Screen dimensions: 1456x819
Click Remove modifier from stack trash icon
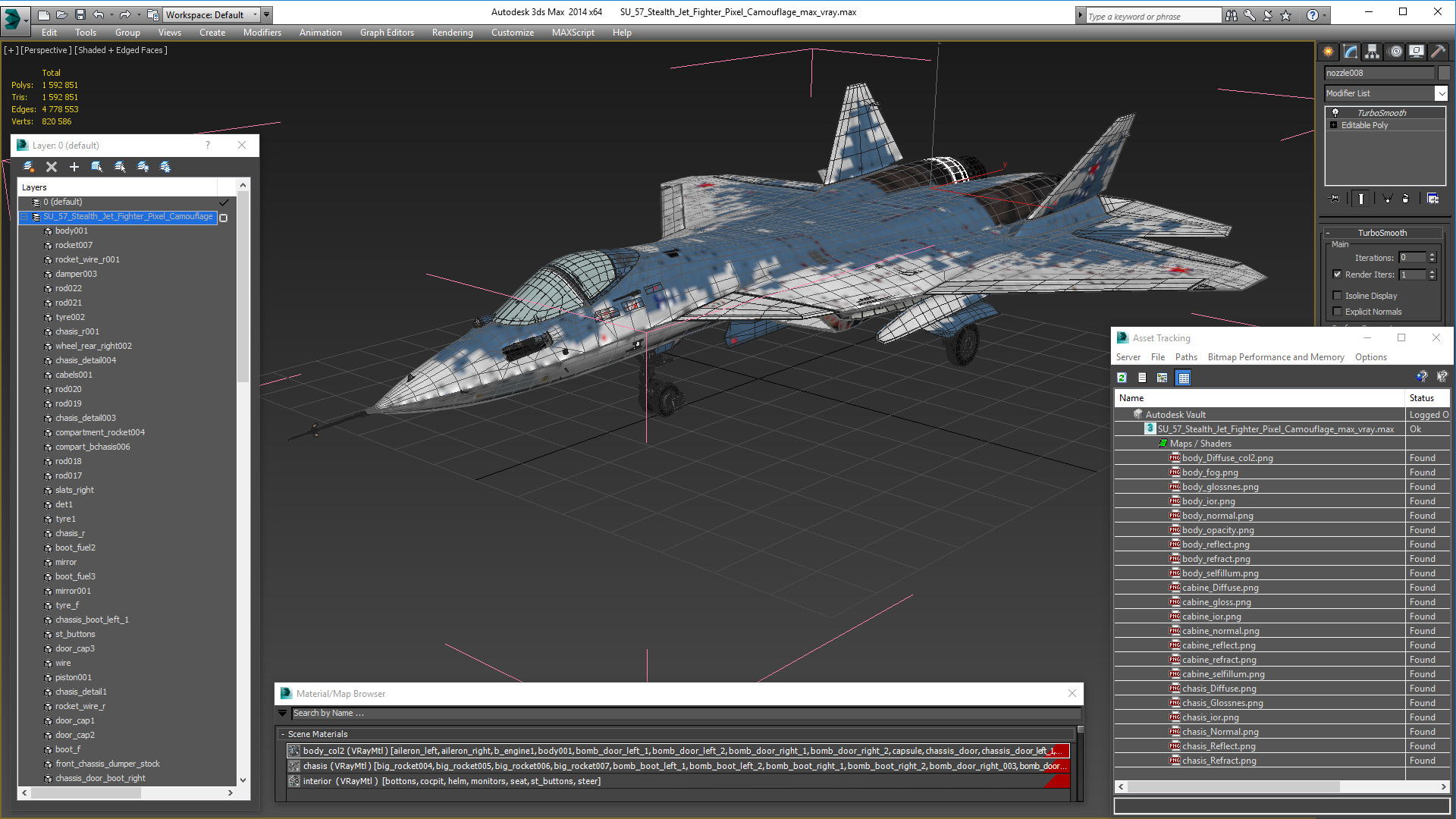click(1405, 199)
